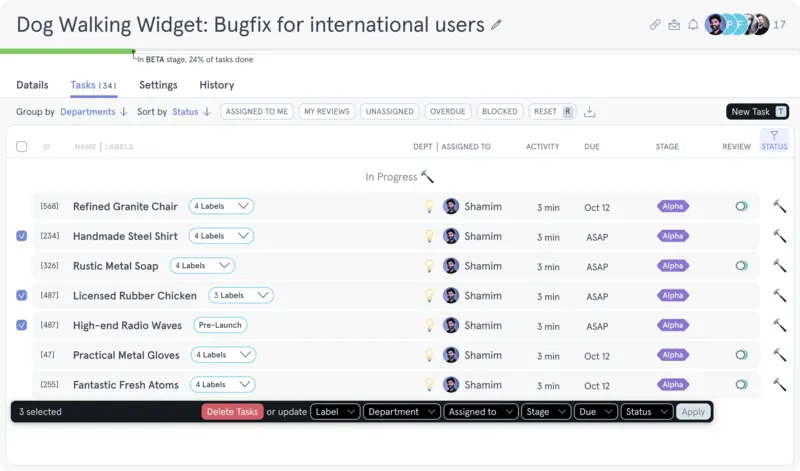Toggle the MY REVIEWS filter
Viewport: 800px width, 471px height.
click(x=327, y=111)
